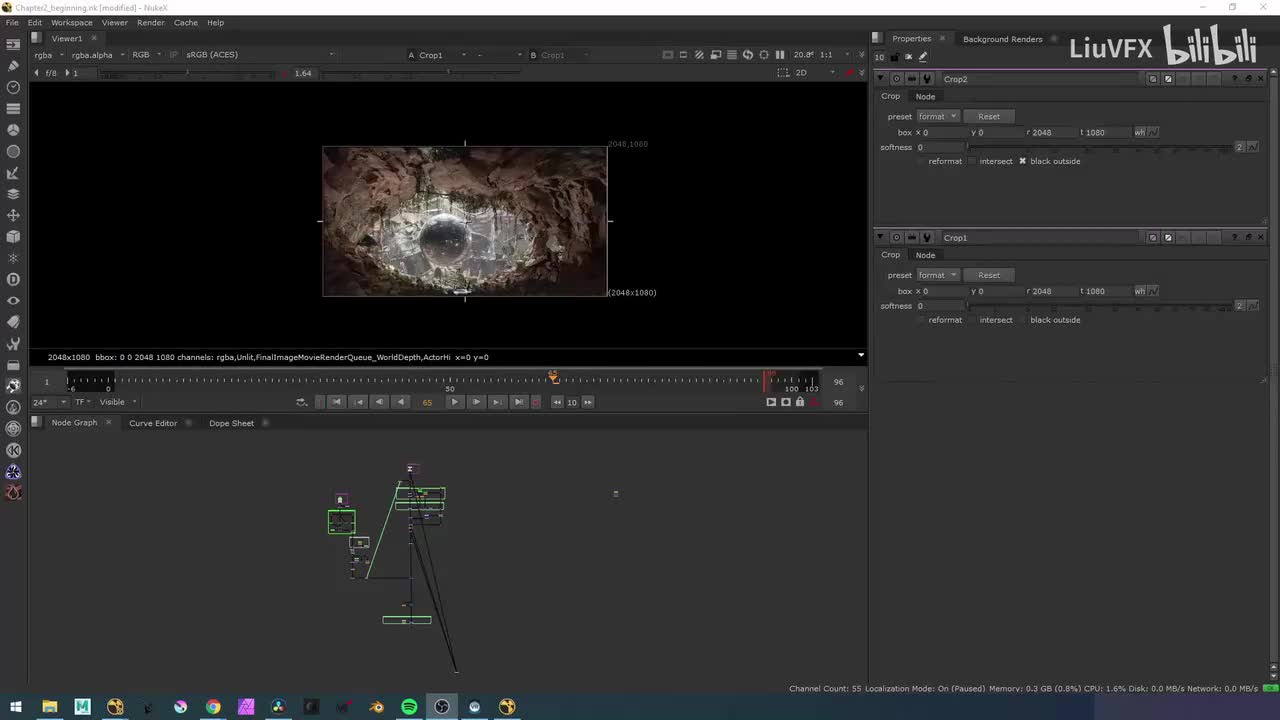Viewport: 1280px width, 720px height.
Task: Open Spotify from the taskbar
Action: click(409, 707)
